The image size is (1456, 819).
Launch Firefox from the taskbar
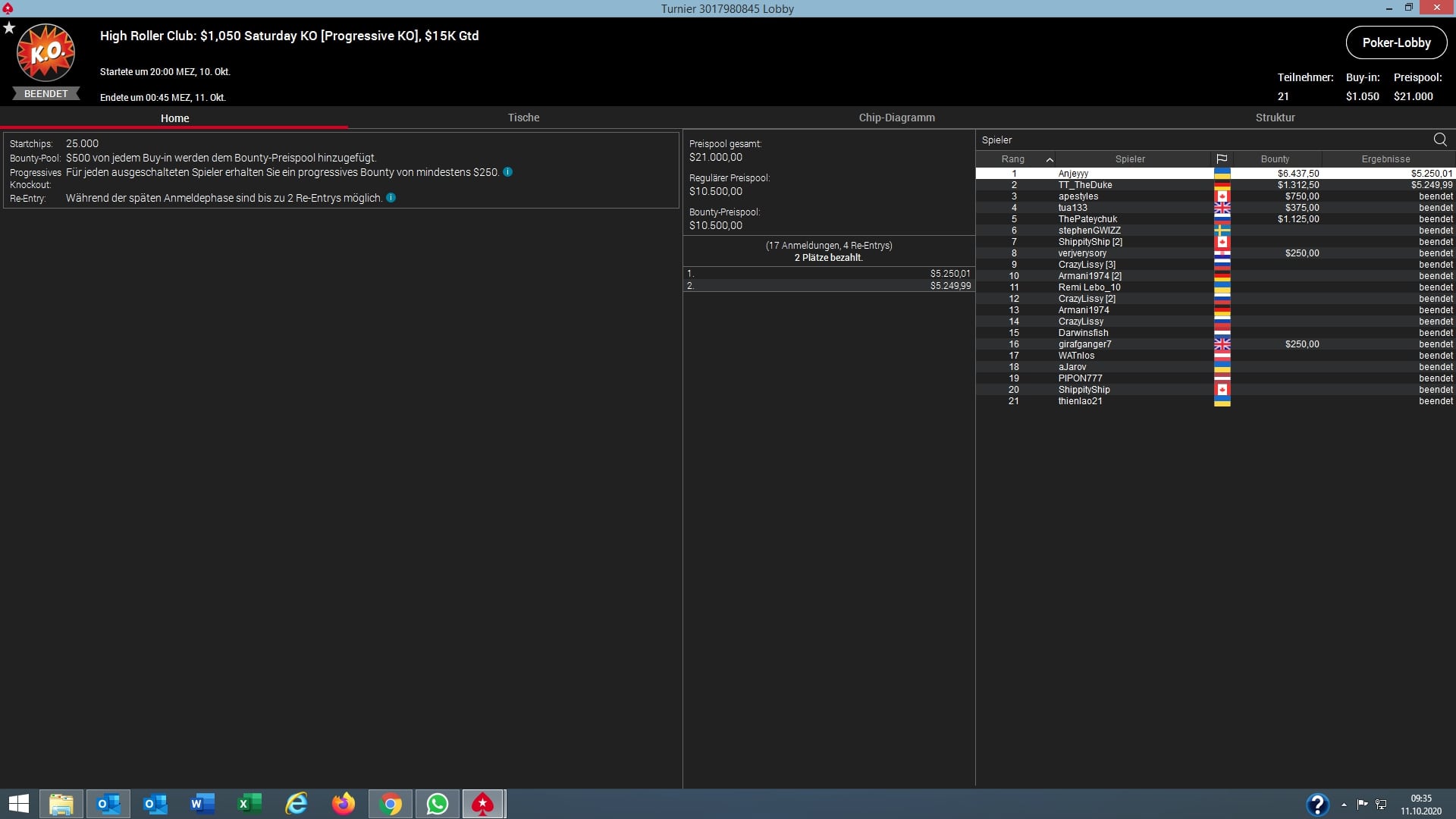click(x=344, y=804)
